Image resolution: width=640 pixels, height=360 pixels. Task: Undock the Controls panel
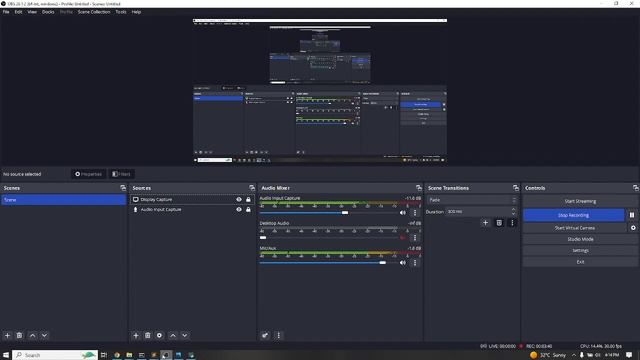point(636,188)
